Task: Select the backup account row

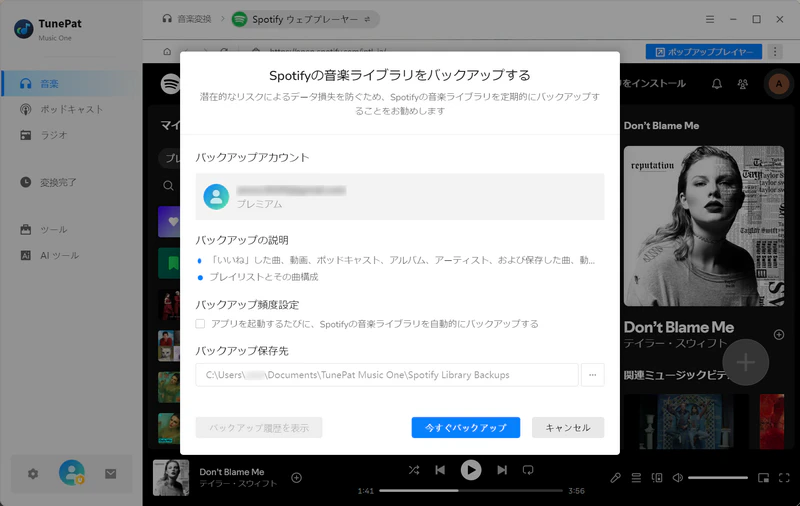Action: pyautogui.click(x=399, y=196)
